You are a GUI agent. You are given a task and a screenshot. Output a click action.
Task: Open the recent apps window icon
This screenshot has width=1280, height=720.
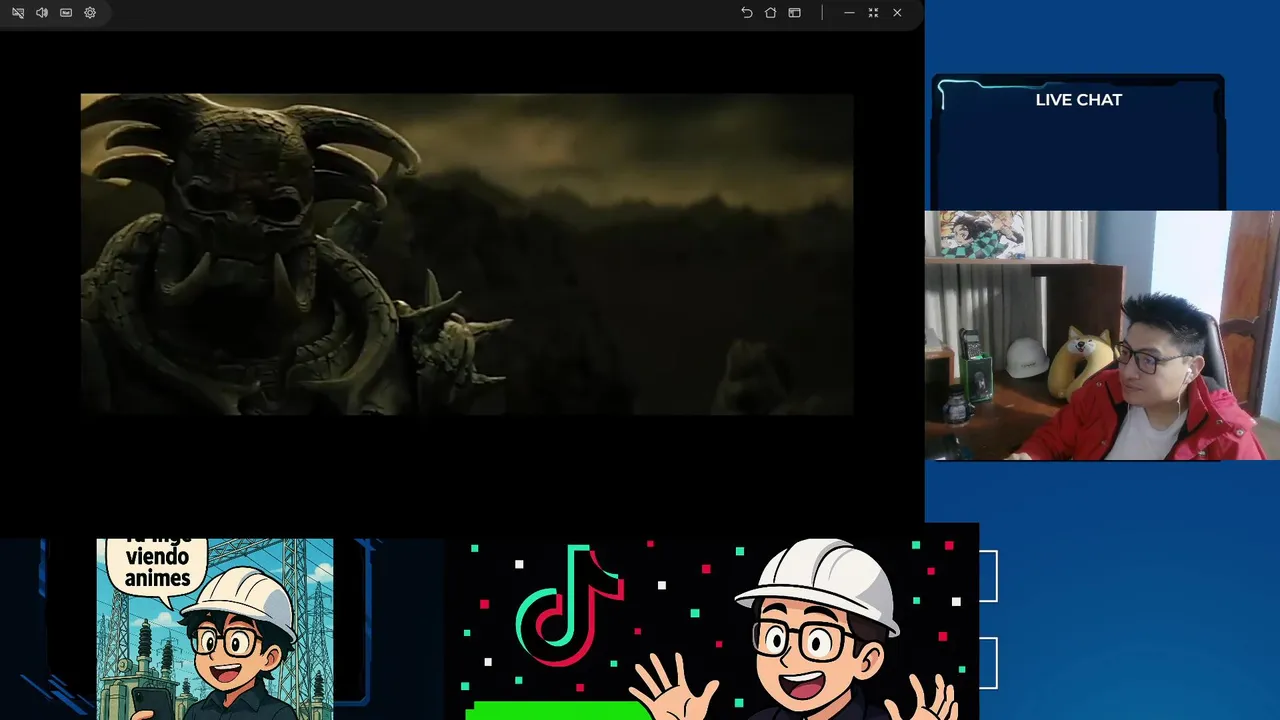coord(794,13)
